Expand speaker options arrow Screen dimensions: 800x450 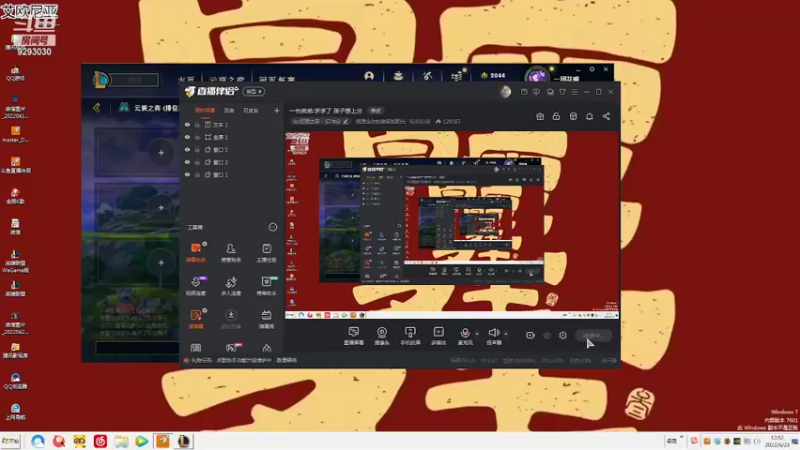click(x=506, y=334)
